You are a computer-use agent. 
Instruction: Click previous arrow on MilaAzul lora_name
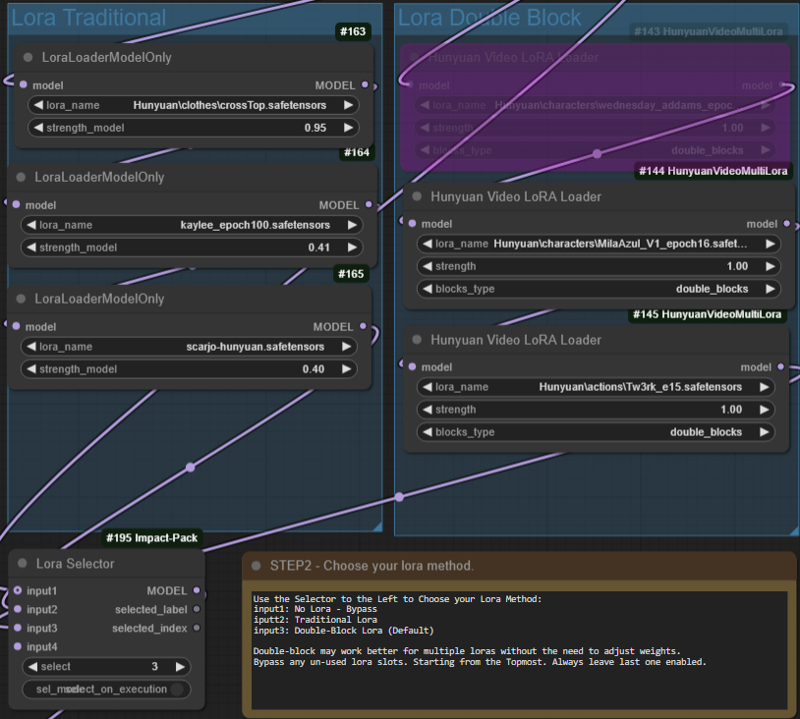pyautogui.click(x=427, y=244)
